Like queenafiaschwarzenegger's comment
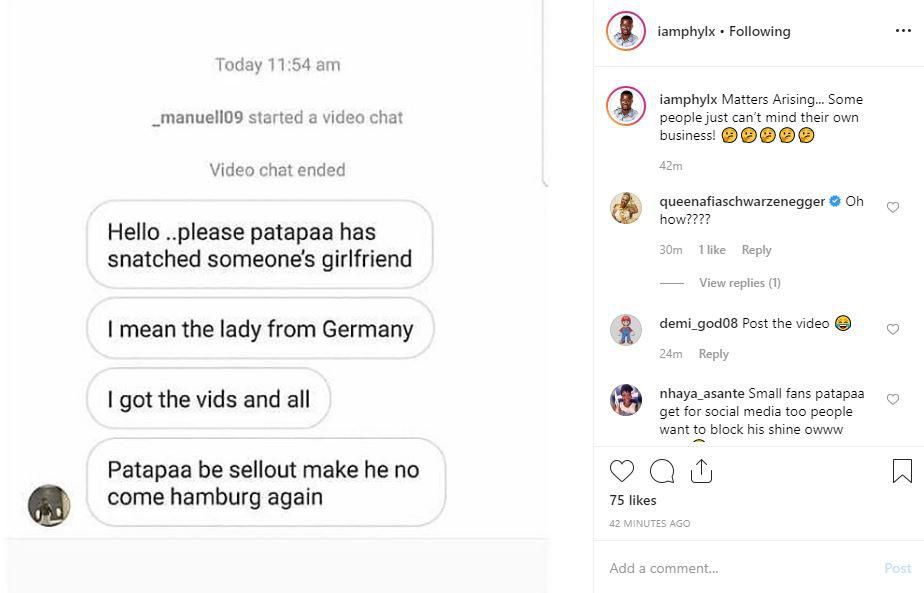 tap(893, 207)
